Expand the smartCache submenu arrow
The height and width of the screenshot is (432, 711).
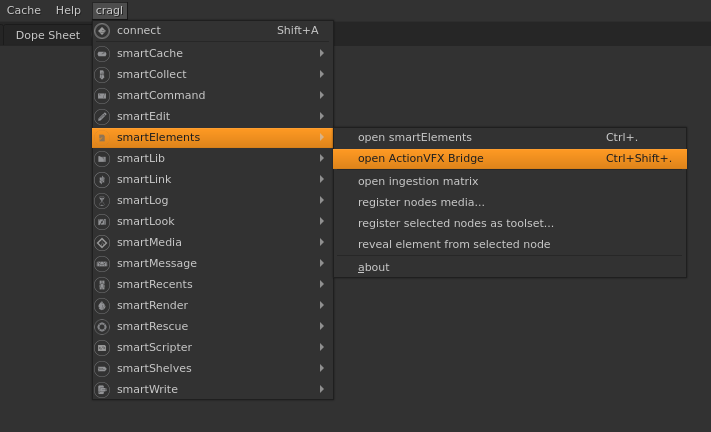(321, 53)
